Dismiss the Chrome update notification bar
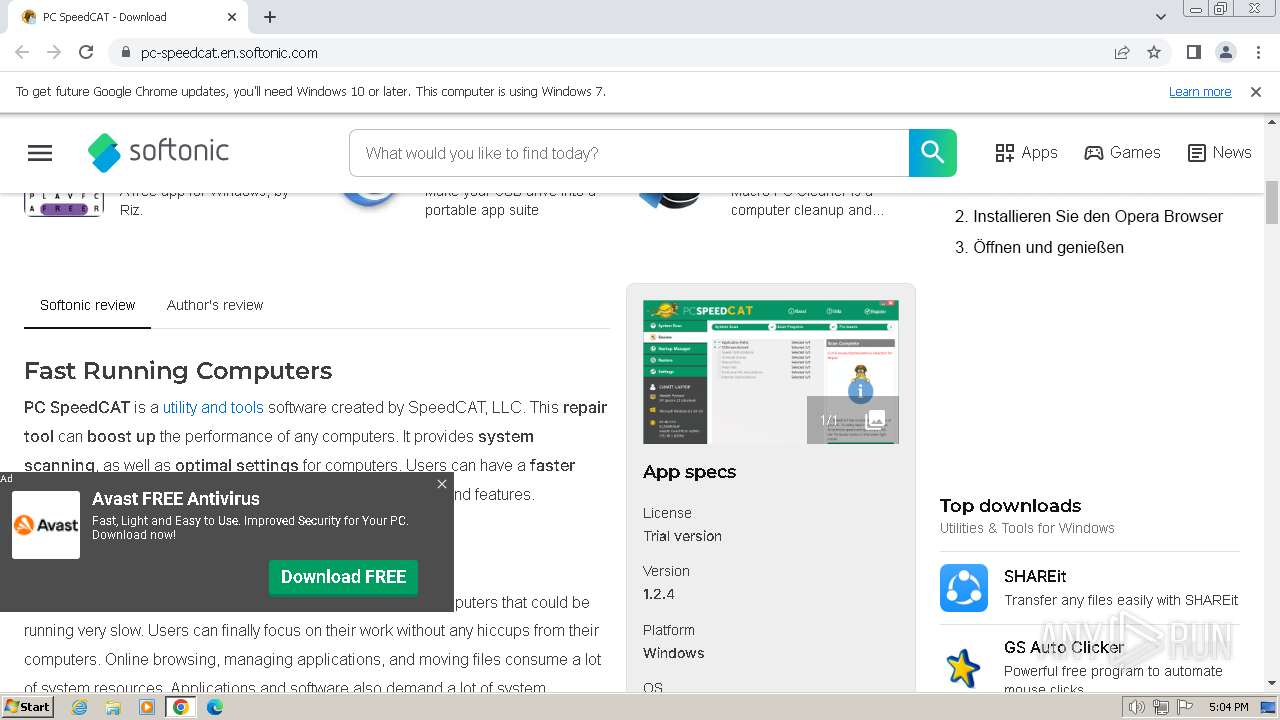The image size is (1280, 720). [1256, 91]
